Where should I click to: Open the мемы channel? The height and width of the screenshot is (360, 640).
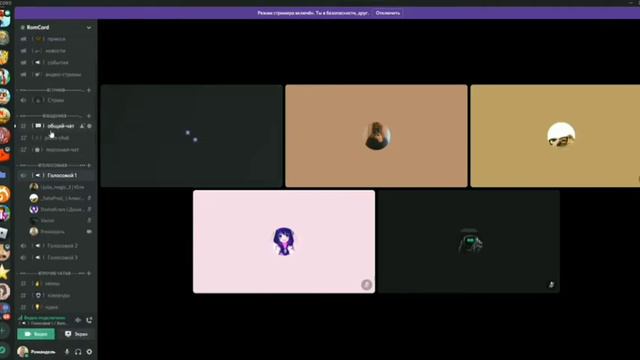click(x=56, y=283)
